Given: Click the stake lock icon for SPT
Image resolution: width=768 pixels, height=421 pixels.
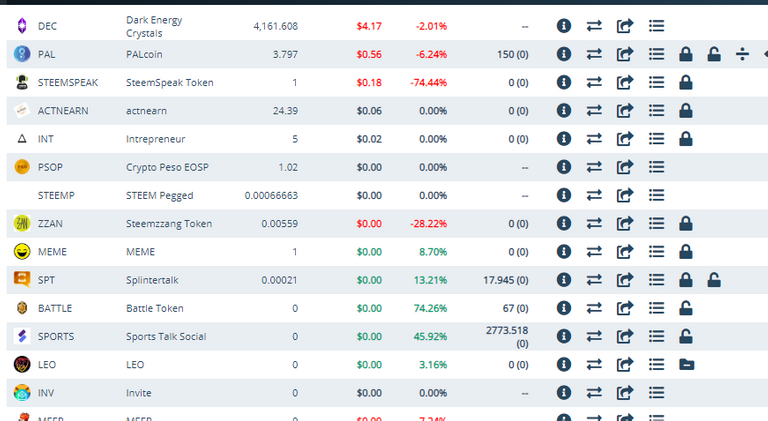Looking at the screenshot, I should coord(686,280).
